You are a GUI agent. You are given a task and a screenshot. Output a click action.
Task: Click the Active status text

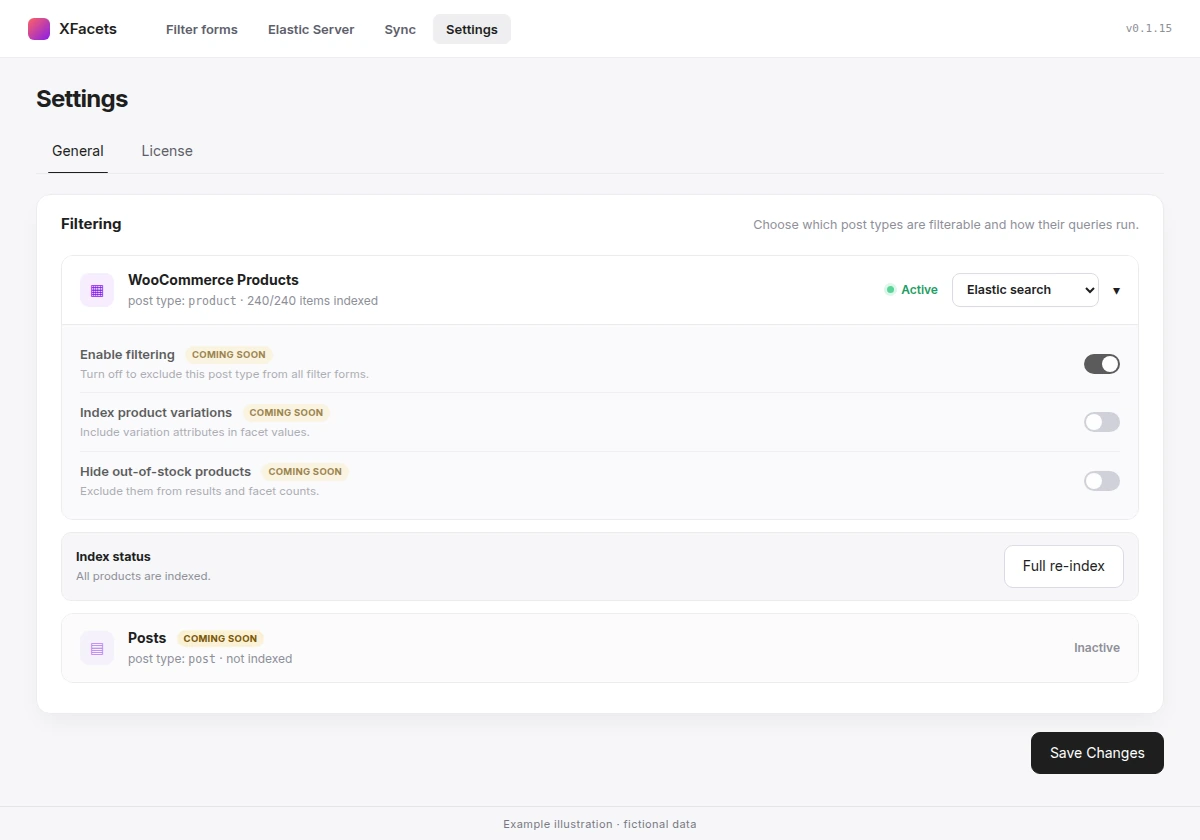(x=920, y=290)
